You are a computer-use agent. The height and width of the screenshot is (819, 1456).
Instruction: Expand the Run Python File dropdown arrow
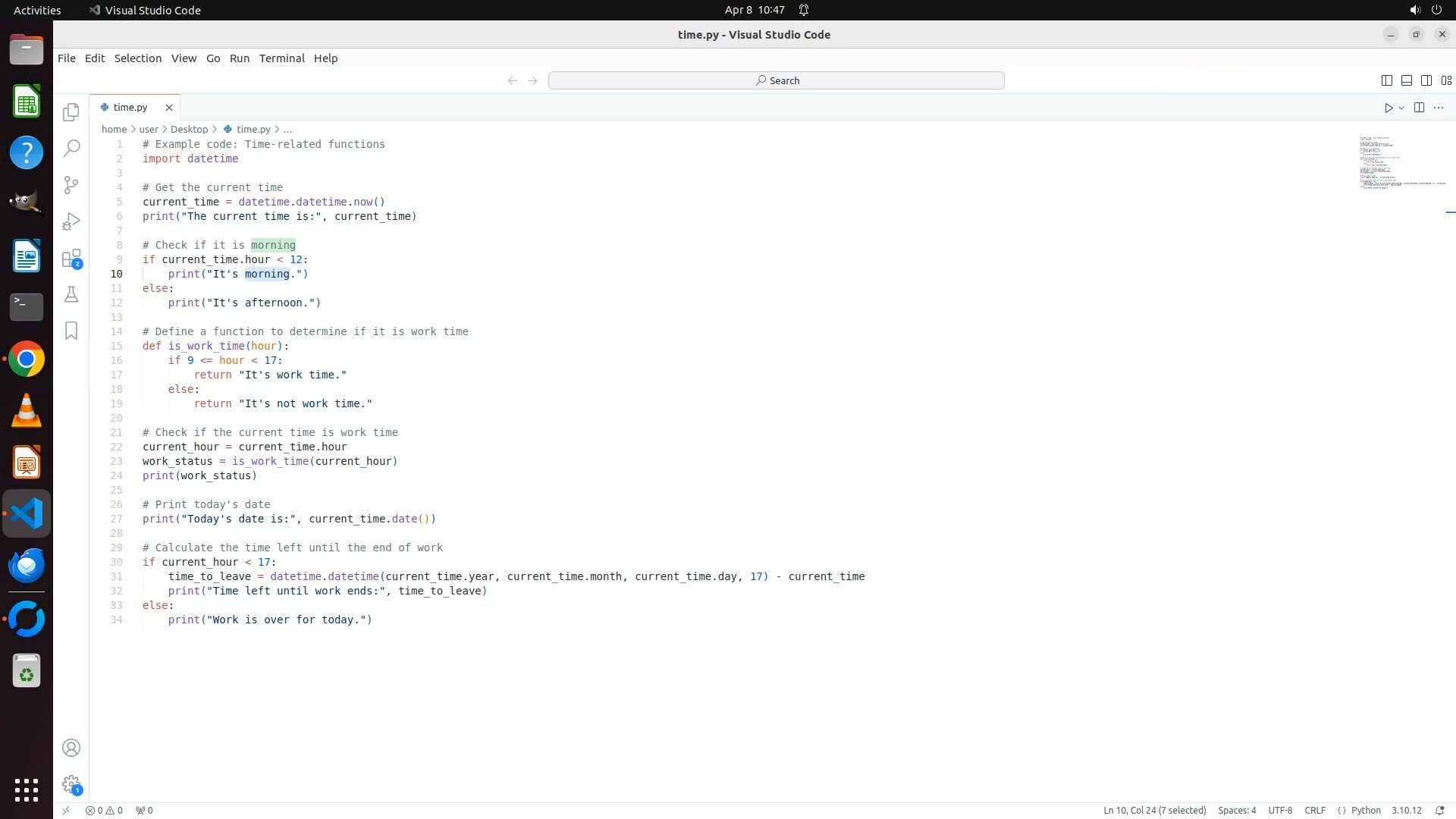(1401, 108)
